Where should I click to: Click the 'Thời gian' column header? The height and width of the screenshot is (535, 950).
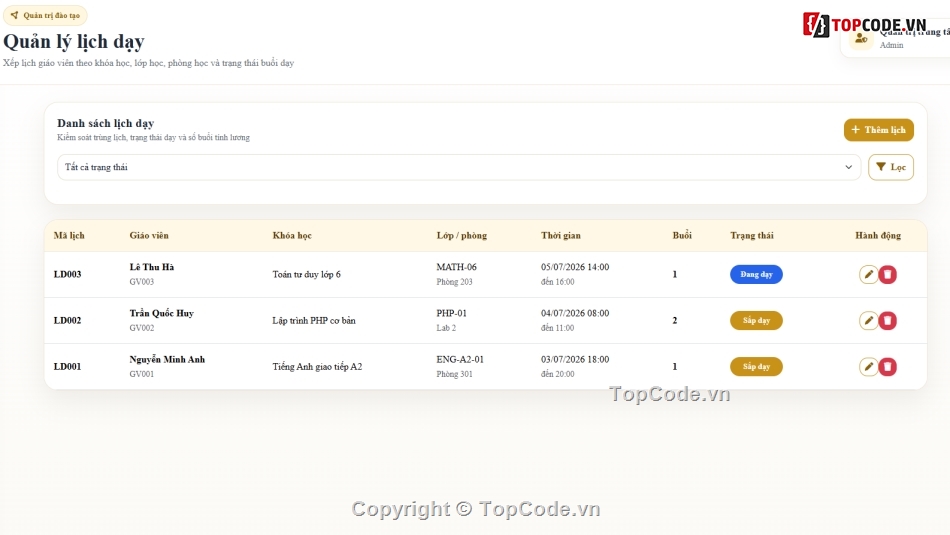point(560,236)
